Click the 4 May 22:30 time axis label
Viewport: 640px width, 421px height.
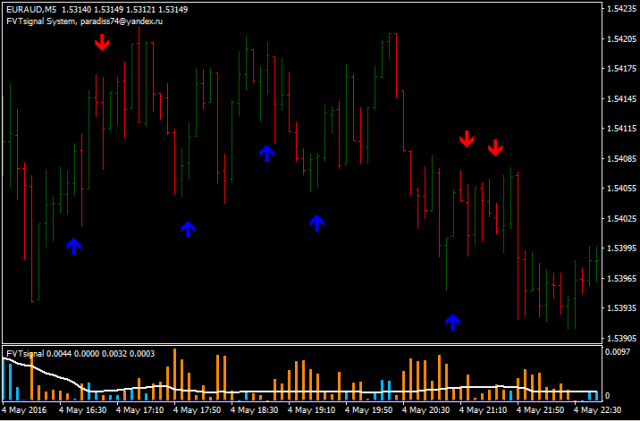pos(598,410)
